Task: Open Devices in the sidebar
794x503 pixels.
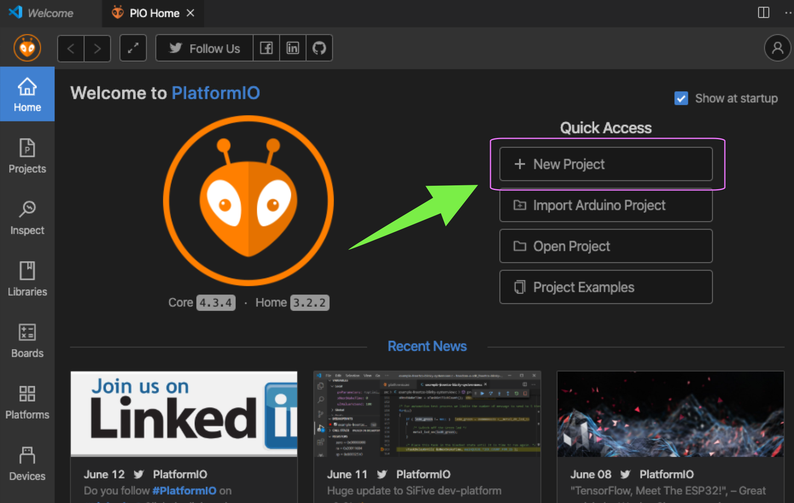Action: pyautogui.click(x=27, y=463)
